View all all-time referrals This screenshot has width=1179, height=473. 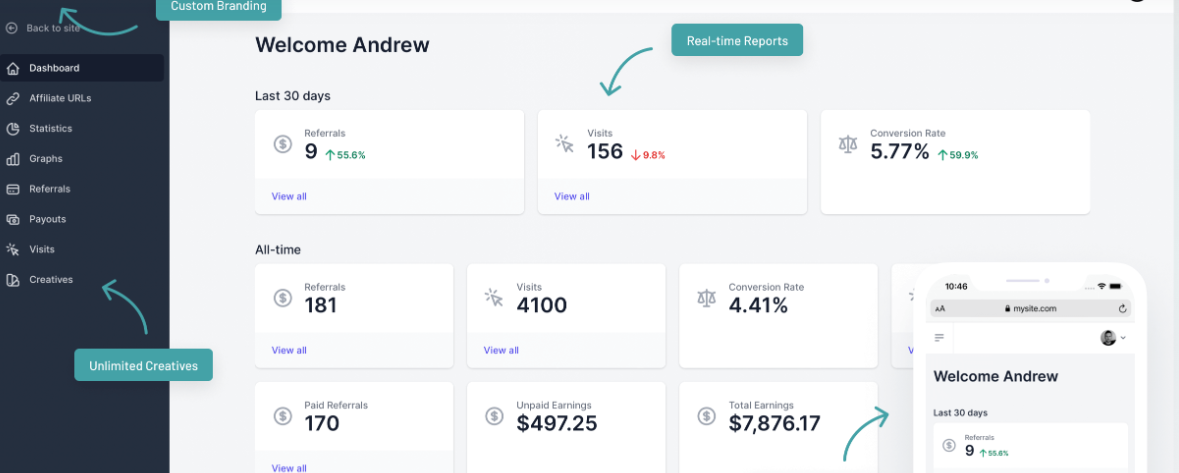(289, 350)
